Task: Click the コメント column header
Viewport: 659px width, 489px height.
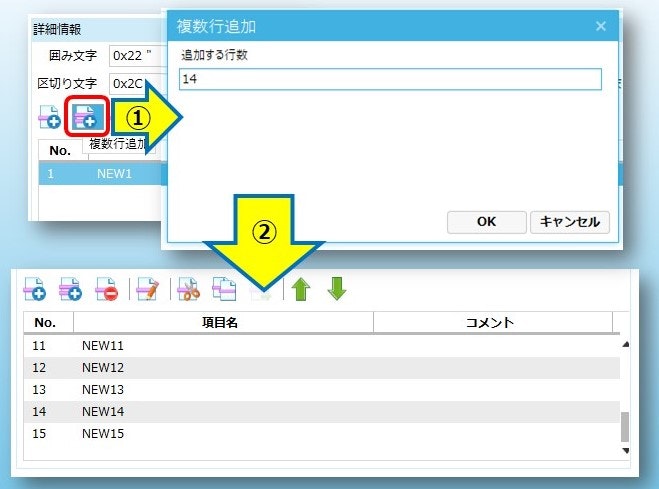Action: (x=493, y=323)
